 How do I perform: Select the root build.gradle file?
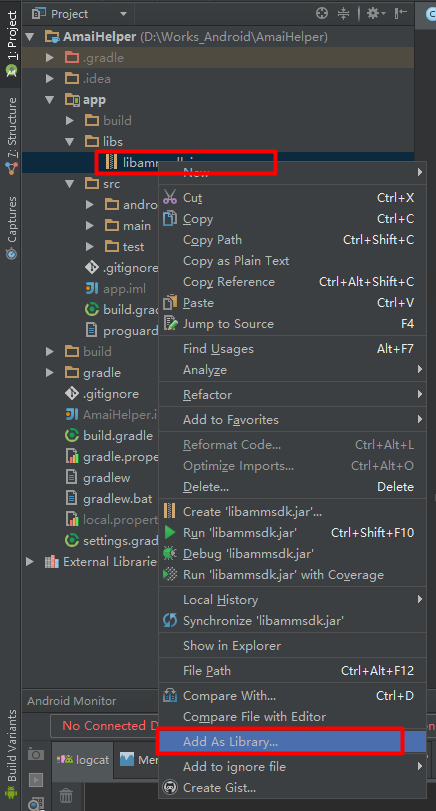tap(109, 435)
